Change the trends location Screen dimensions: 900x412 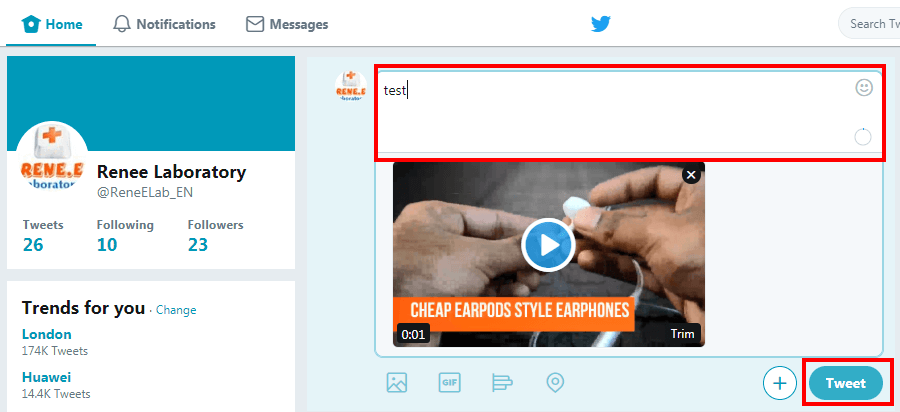tap(176, 310)
